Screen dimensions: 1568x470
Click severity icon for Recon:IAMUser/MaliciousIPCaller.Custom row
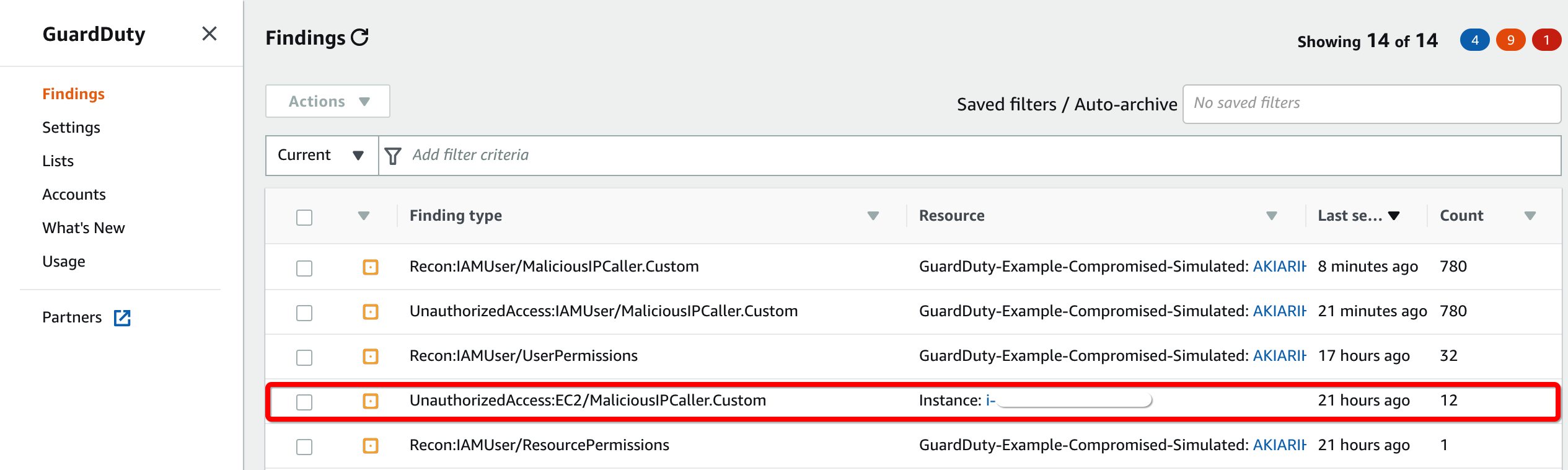click(371, 267)
